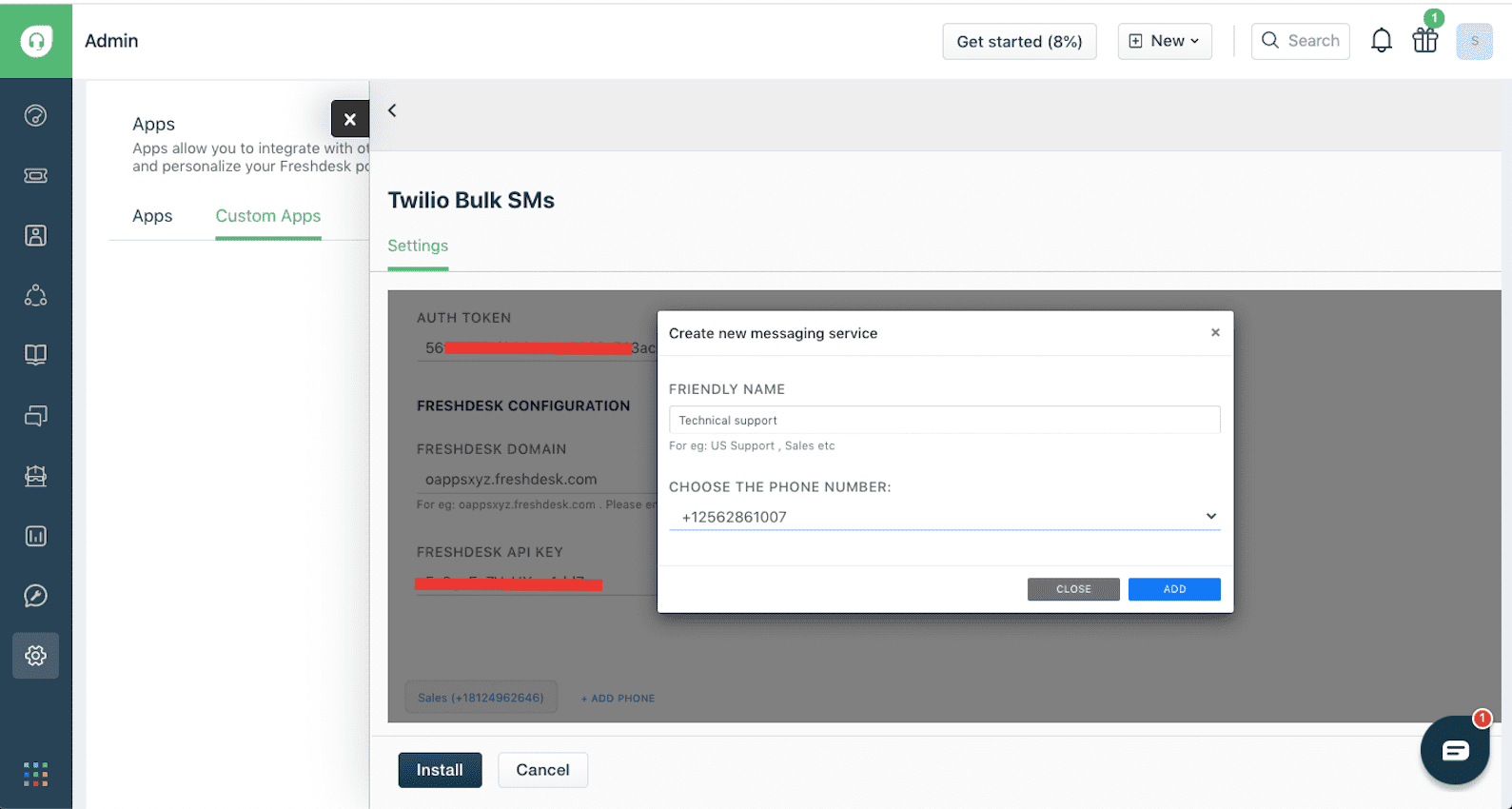The width and height of the screenshot is (1512, 809).
Task: Open the Contacts icon in sidebar
Action: (36, 236)
